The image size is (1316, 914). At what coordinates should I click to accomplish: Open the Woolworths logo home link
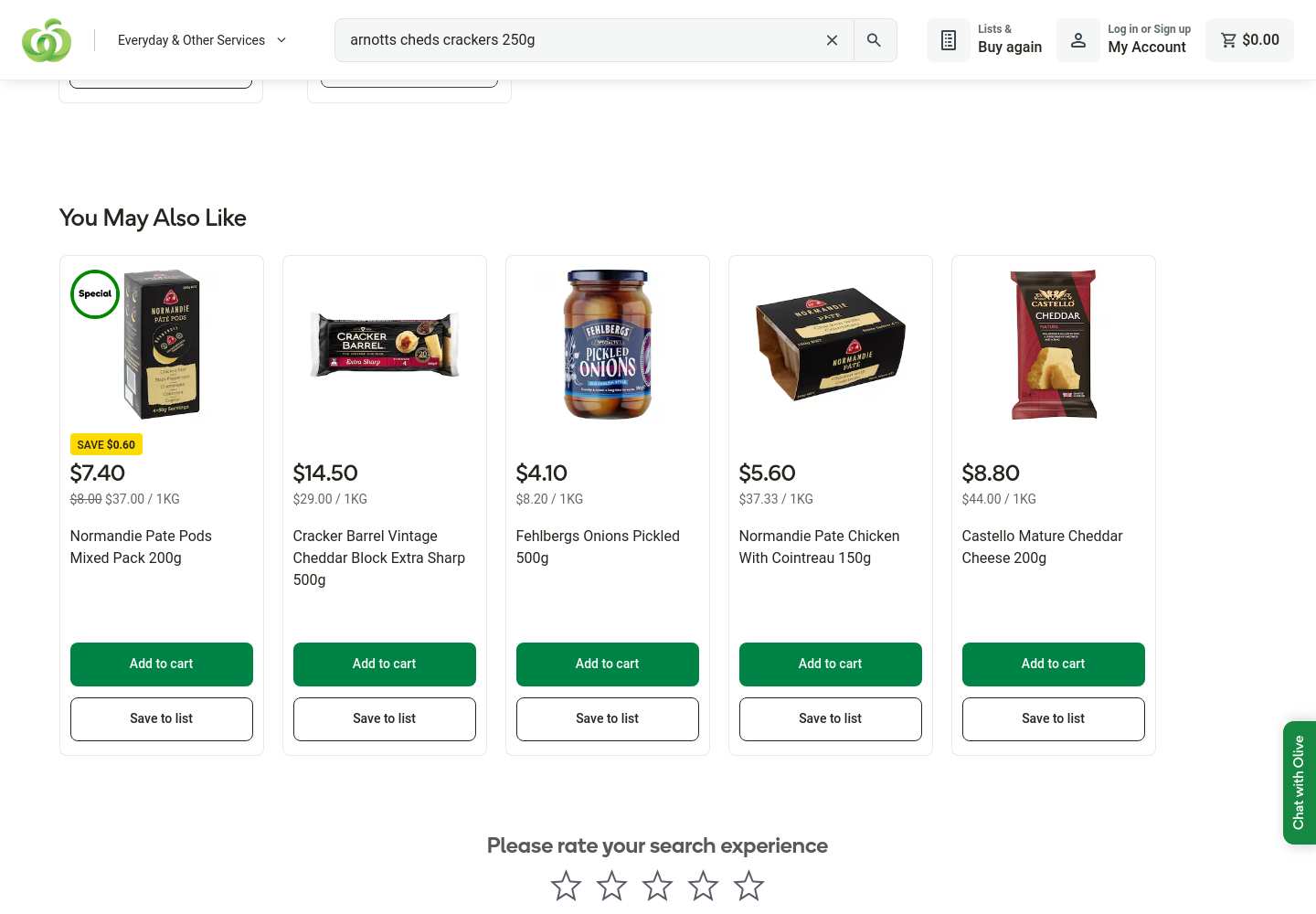point(47,40)
